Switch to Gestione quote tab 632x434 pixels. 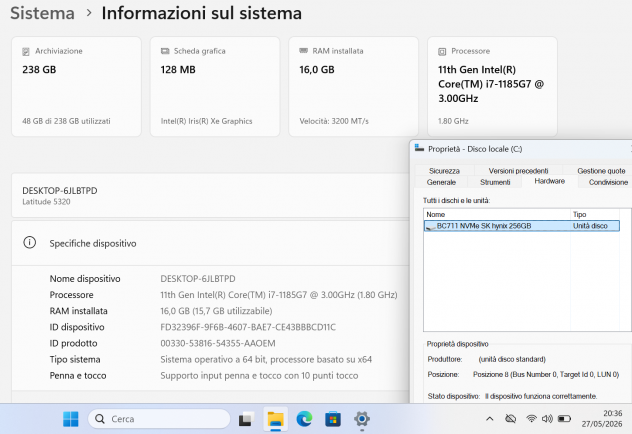601,171
